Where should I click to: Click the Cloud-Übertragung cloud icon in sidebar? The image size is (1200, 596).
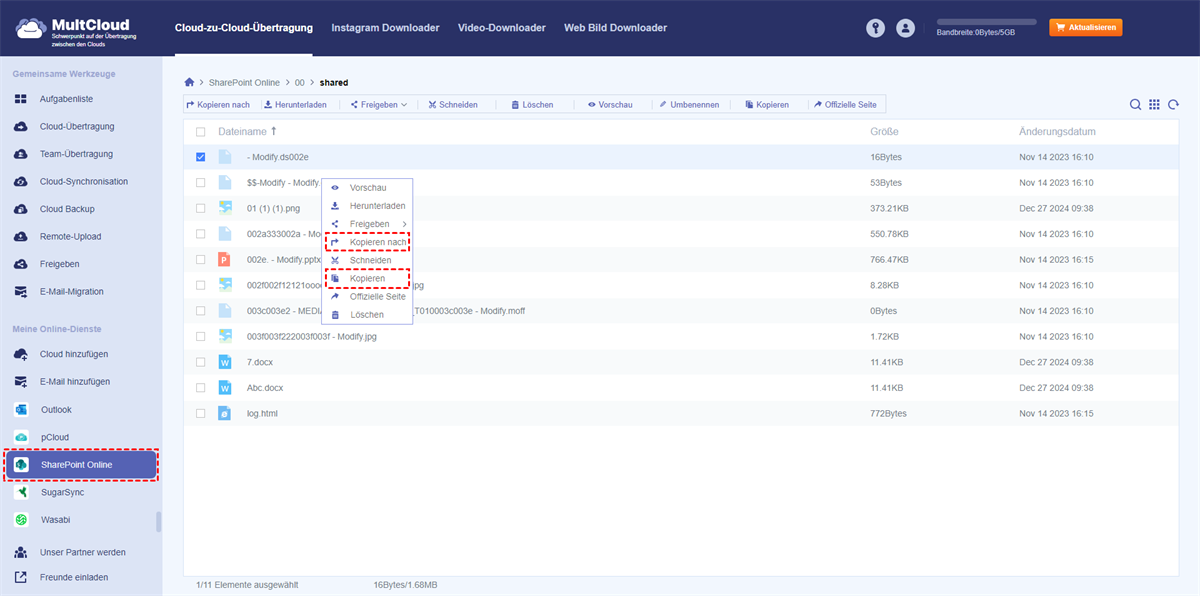click(x=20, y=127)
